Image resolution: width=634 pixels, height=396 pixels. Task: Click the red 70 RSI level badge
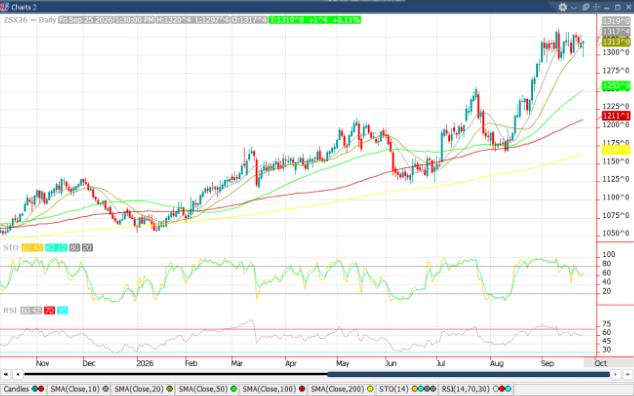coord(49,311)
